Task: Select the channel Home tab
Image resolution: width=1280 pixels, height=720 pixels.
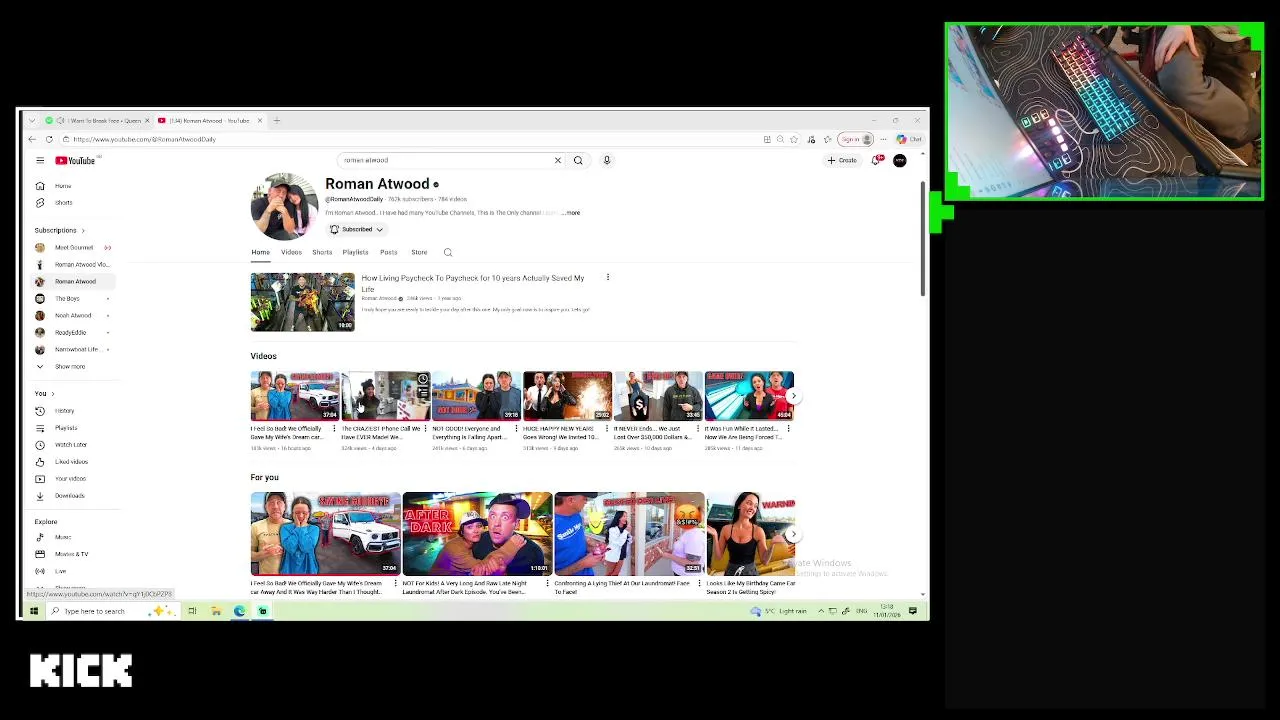Action: 260,252
